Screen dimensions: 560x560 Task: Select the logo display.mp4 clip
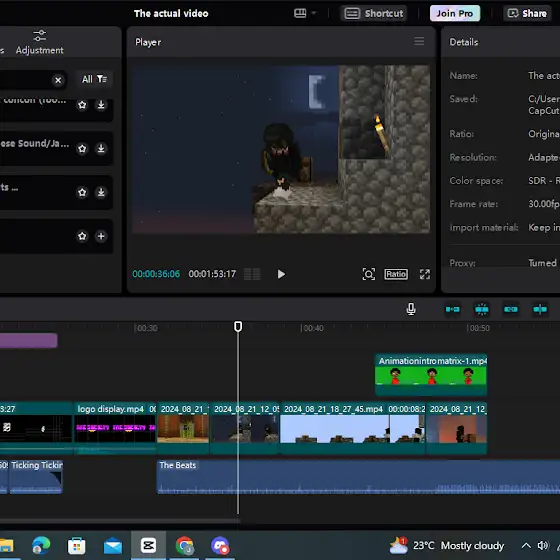(115, 428)
